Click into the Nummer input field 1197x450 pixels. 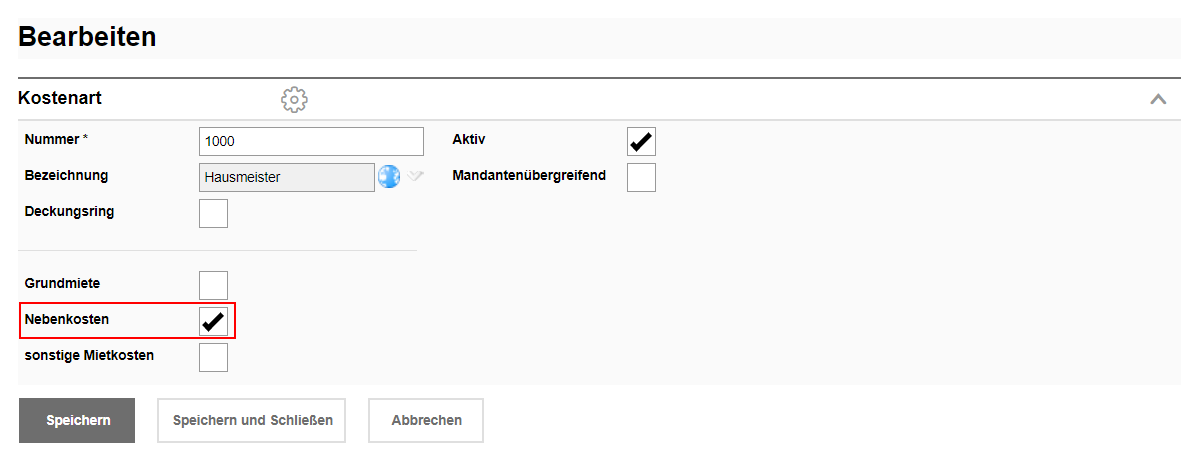click(x=311, y=141)
